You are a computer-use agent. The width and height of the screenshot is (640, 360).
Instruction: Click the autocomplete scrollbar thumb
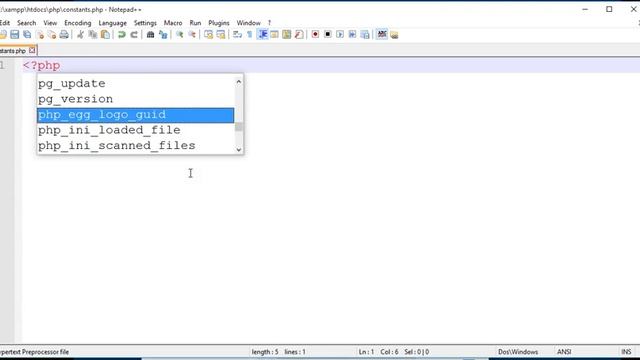point(239,127)
